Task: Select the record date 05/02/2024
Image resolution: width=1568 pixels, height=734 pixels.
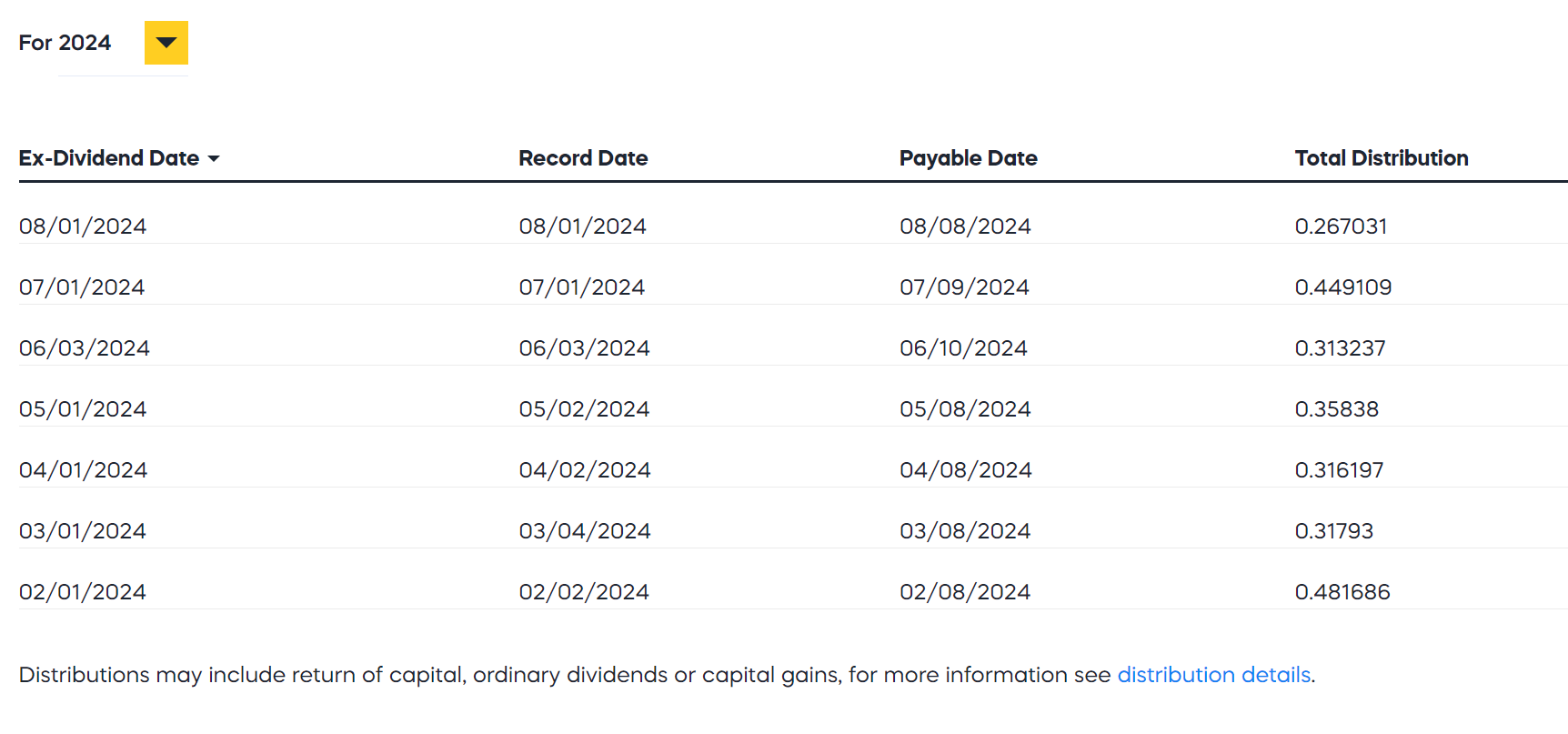Action: (584, 409)
